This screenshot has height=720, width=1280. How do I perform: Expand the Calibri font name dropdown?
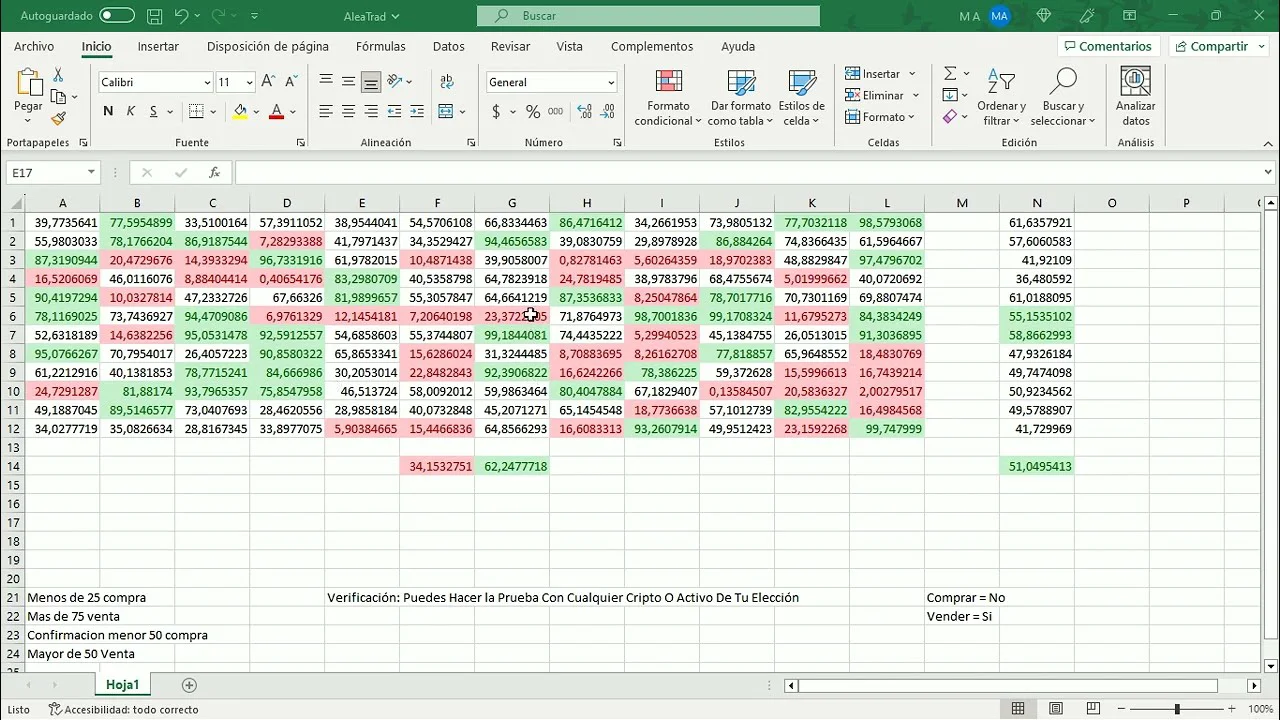pos(207,83)
